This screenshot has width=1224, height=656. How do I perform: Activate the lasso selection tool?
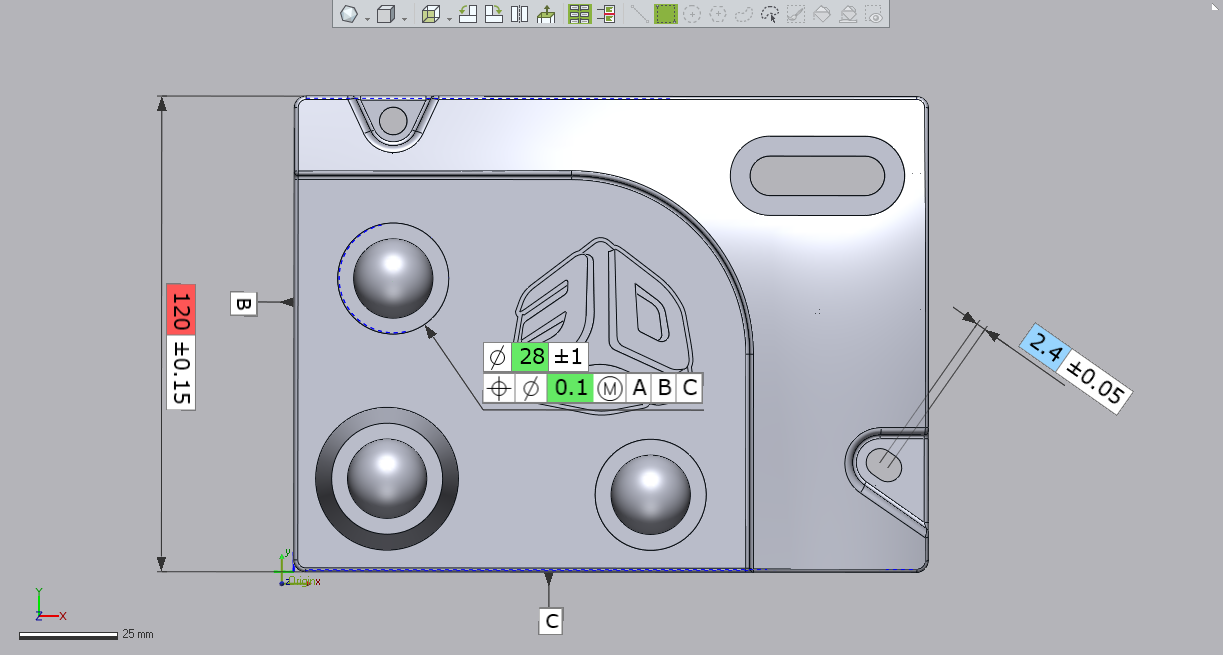click(770, 15)
